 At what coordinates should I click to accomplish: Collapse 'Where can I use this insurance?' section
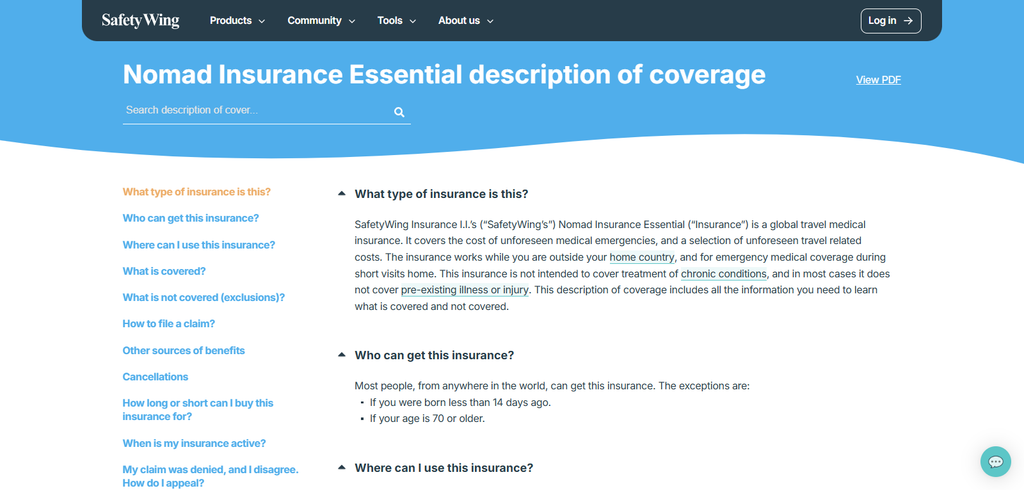tap(342, 468)
